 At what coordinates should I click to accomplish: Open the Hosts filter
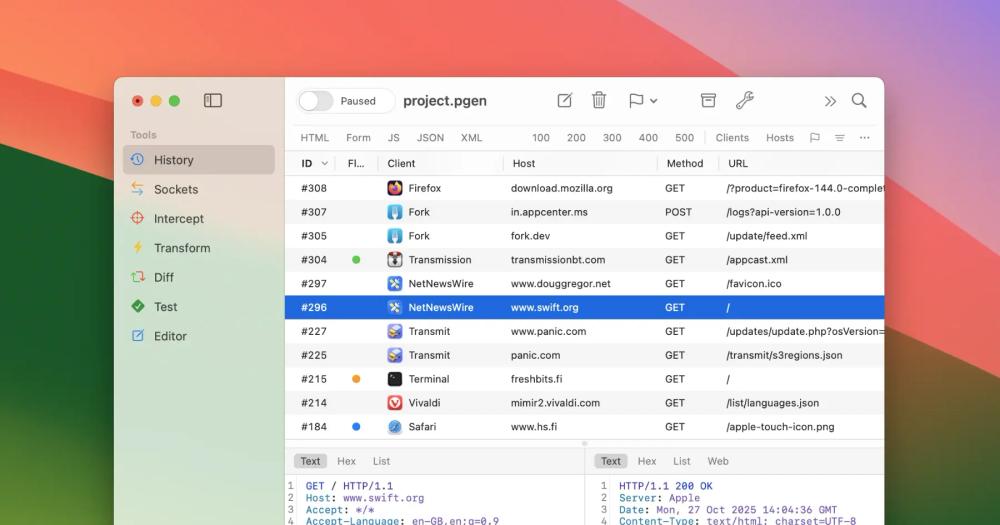[x=780, y=138]
